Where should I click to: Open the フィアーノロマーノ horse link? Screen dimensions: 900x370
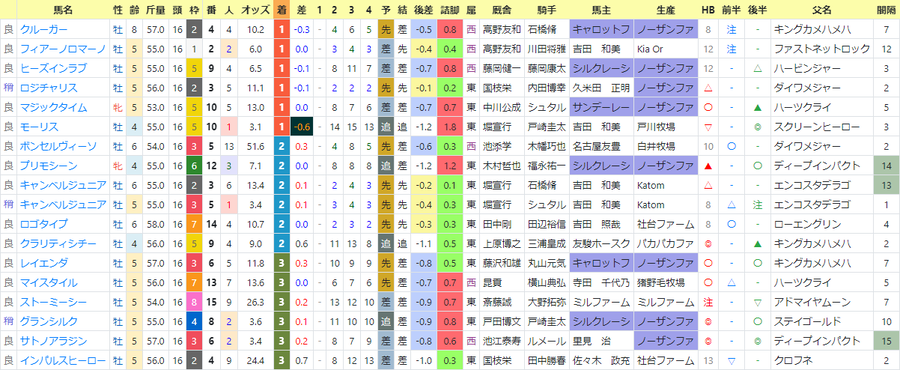coord(63,49)
